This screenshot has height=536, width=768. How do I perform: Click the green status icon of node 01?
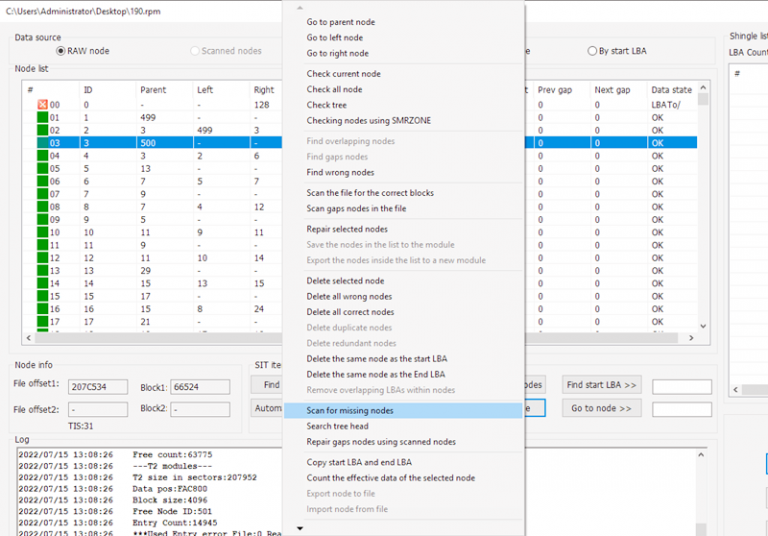coord(42,118)
